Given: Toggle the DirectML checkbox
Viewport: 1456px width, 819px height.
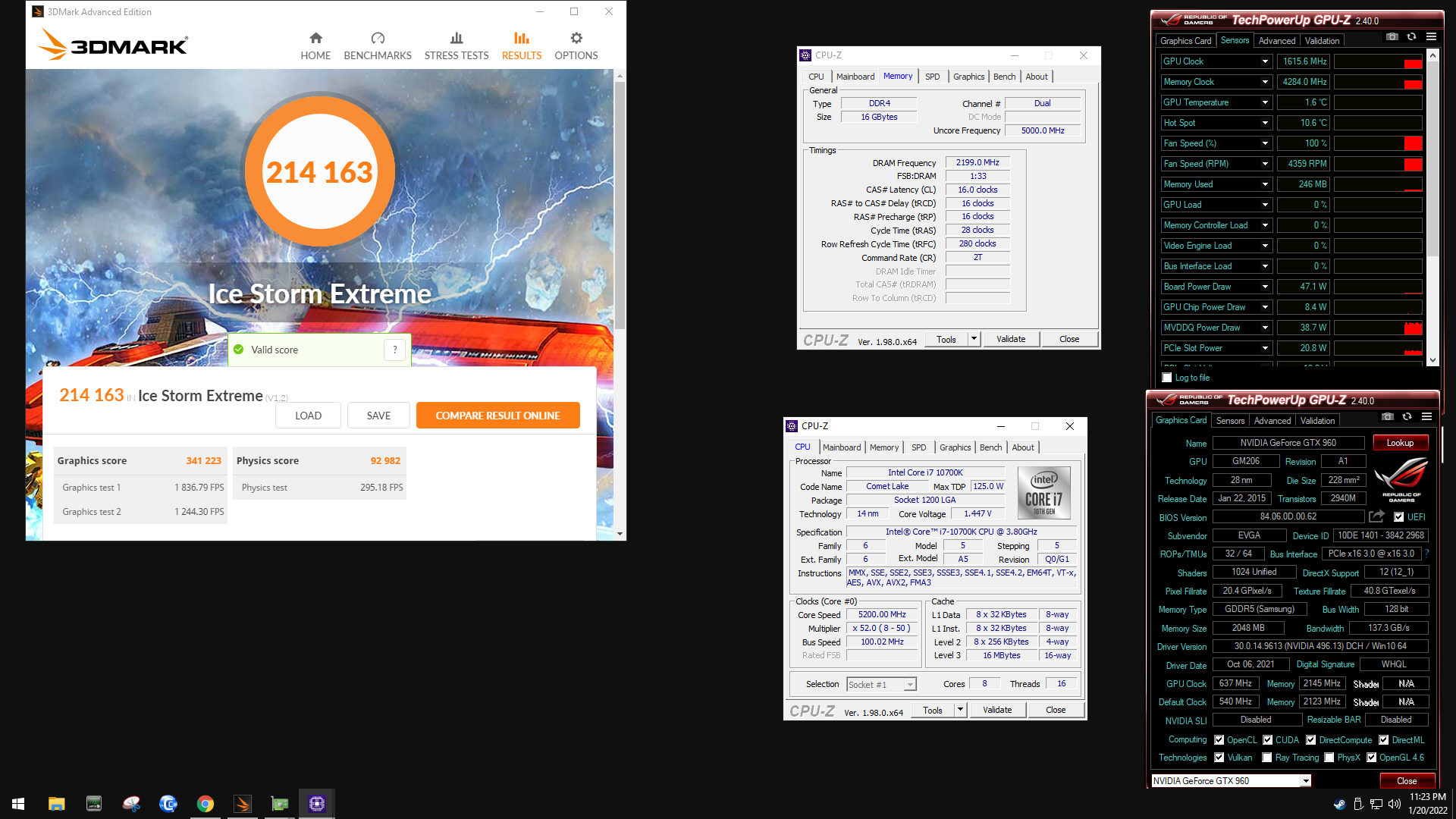Looking at the screenshot, I should tap(1384, 740).
